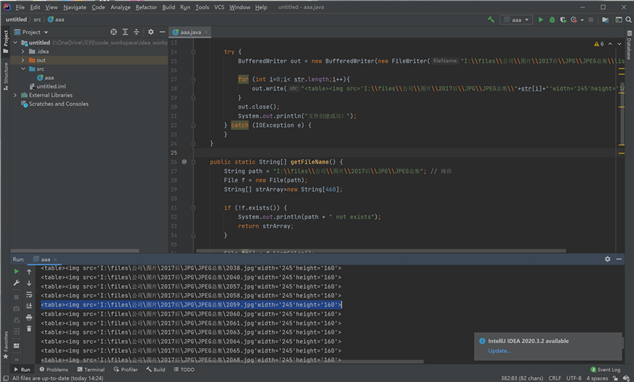Screen dimensions: 634x382
Task: Toggle soft-wrap in the Run console
Action: (29, 294)
